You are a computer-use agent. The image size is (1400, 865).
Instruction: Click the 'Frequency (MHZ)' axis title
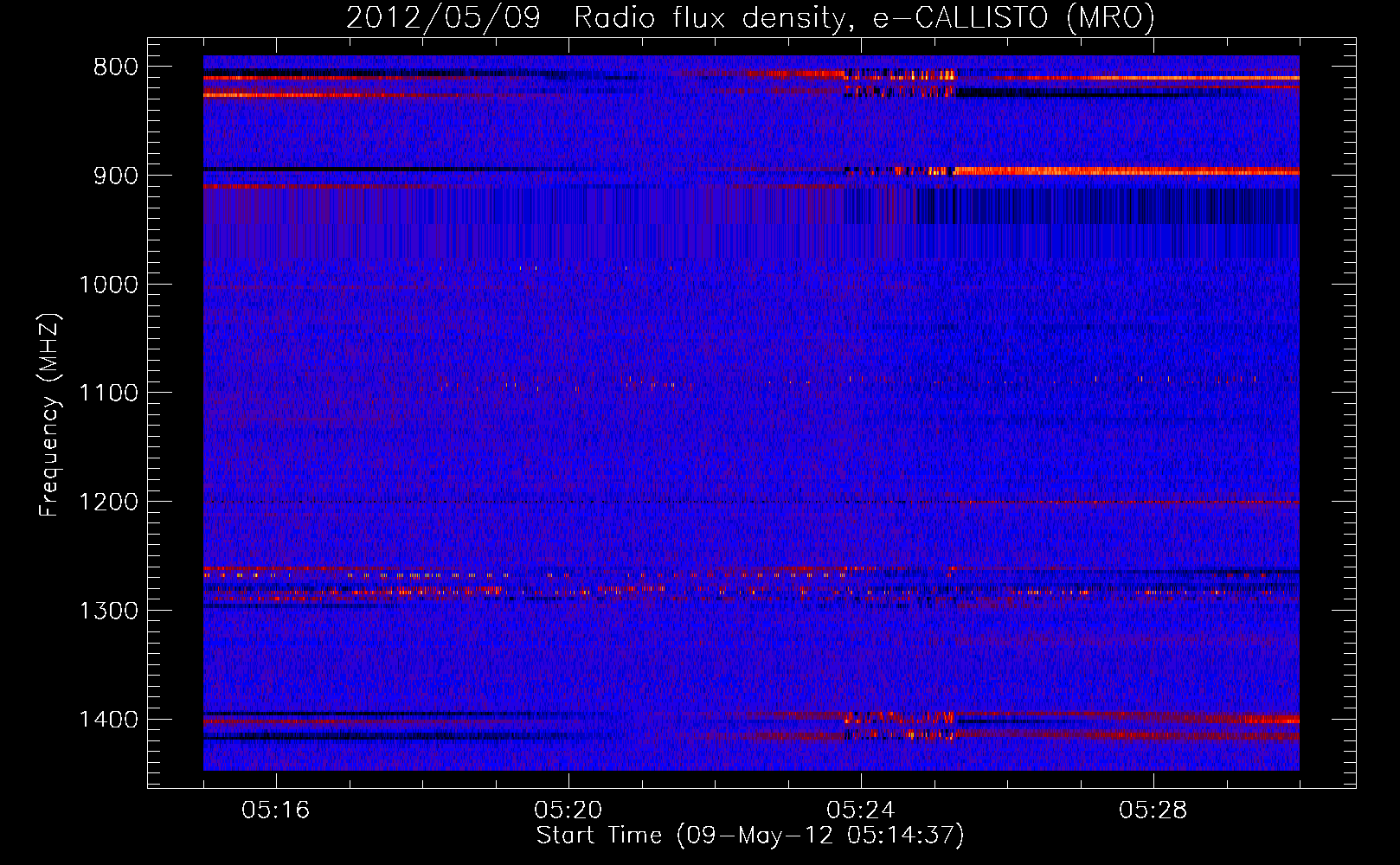pos(50,415)
